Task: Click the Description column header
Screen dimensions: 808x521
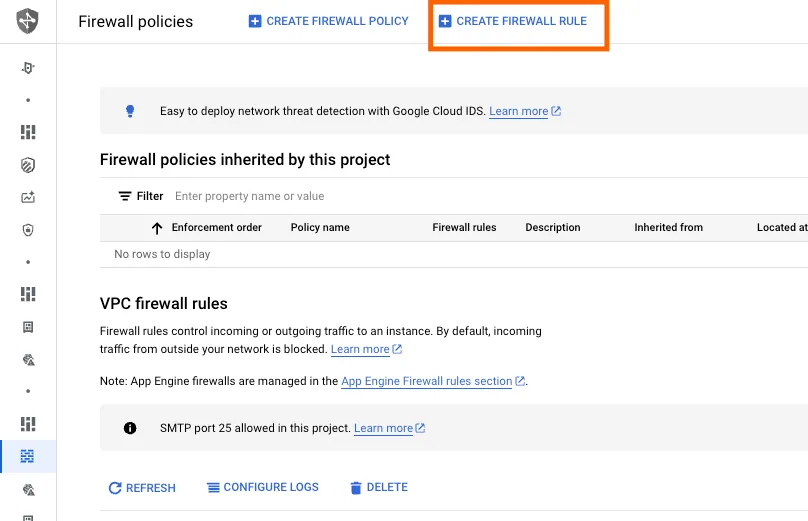Action: 552,227
